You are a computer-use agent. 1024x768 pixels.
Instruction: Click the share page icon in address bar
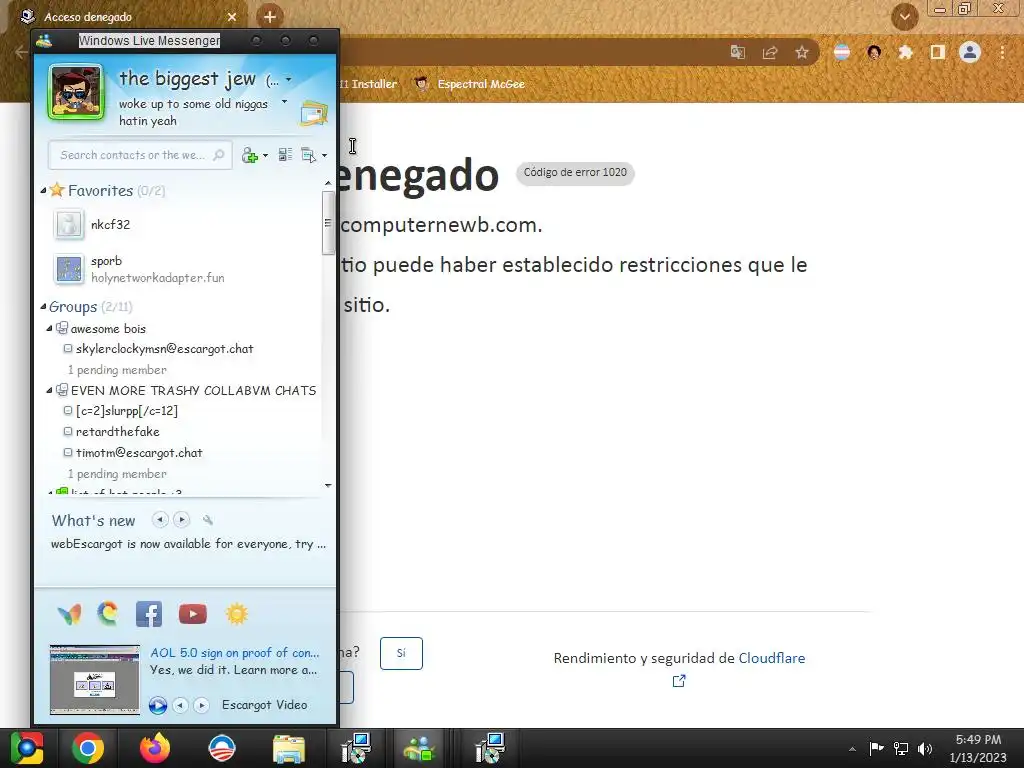pos(770,52)
